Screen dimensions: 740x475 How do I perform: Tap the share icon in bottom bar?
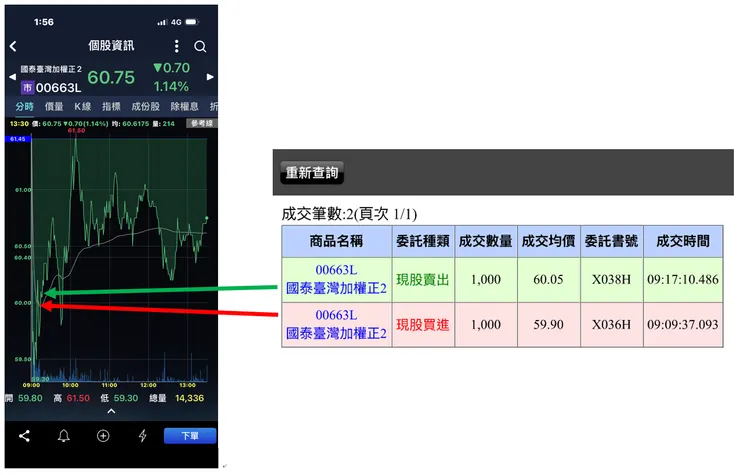pos(25,436)
